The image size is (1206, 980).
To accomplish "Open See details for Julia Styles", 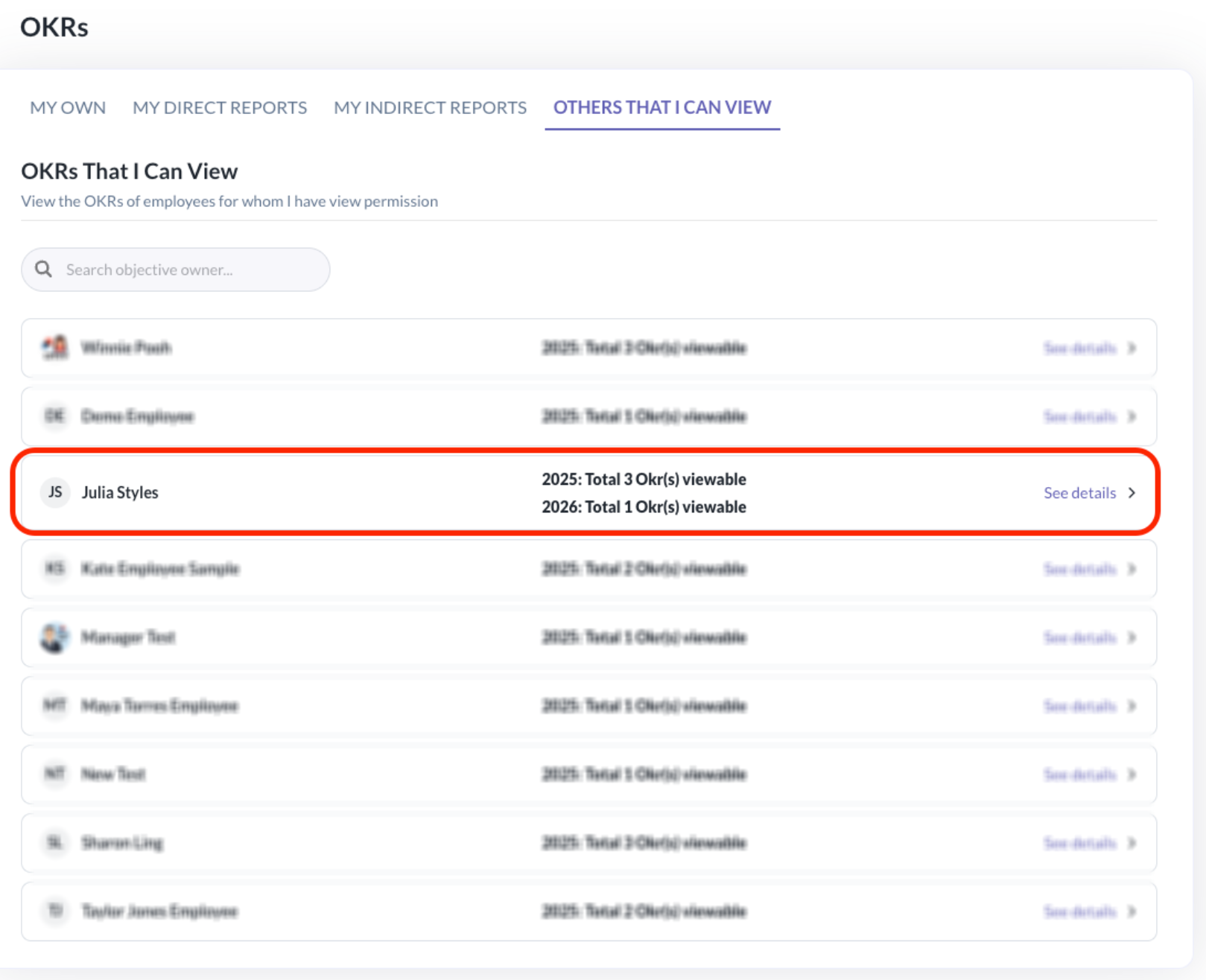I will pos(1079,493).
